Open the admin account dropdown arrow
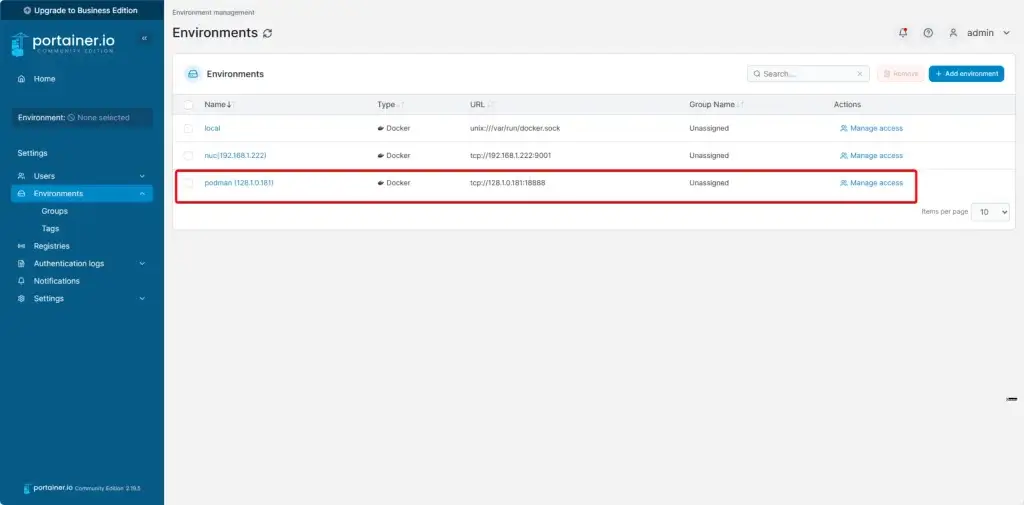The width and height of the screenshot is (1024, 505). click(x=1006, y=33)
